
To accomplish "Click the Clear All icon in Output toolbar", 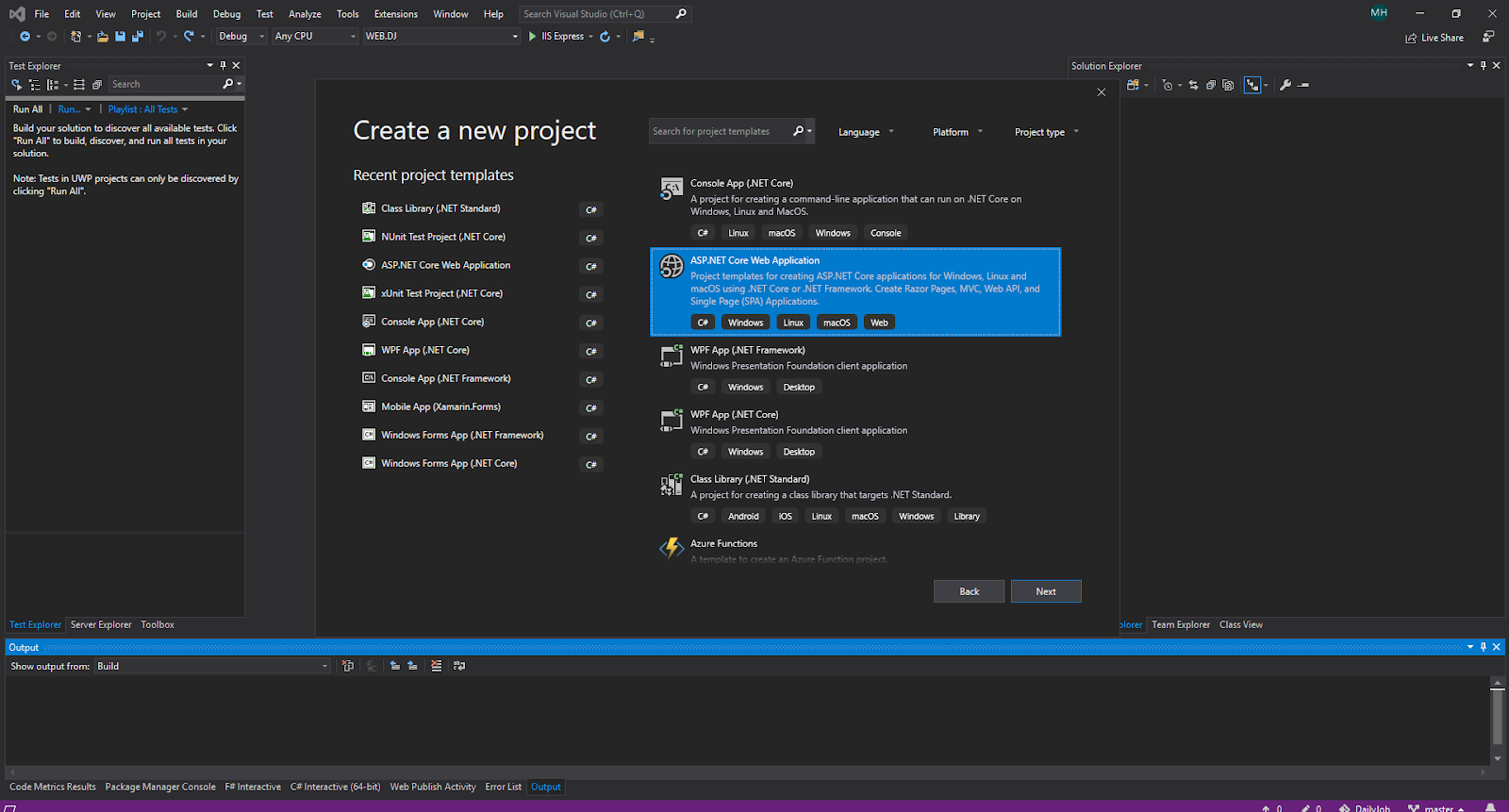I will click(437, 666).
